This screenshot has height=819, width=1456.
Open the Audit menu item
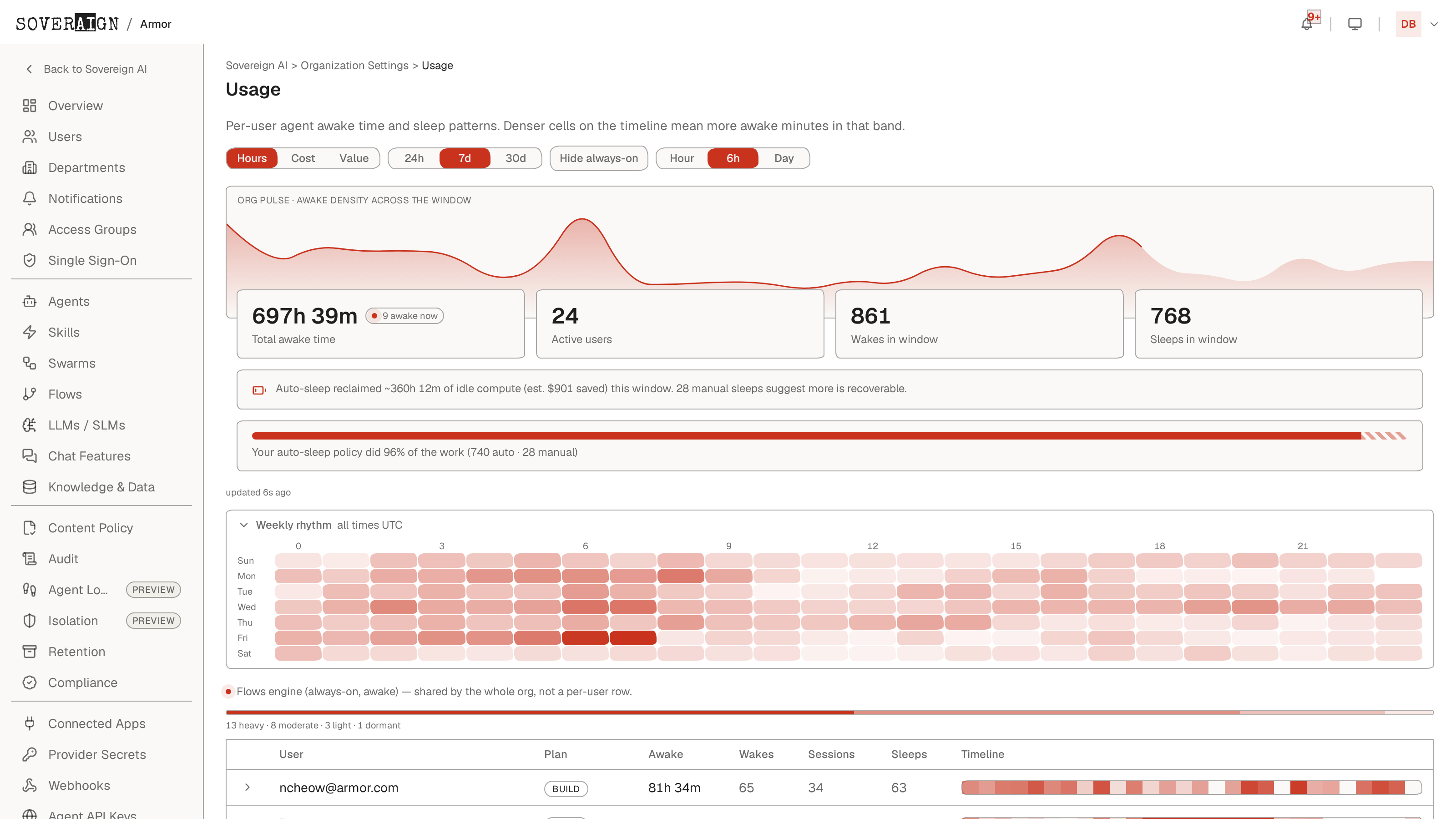[102, 559]
